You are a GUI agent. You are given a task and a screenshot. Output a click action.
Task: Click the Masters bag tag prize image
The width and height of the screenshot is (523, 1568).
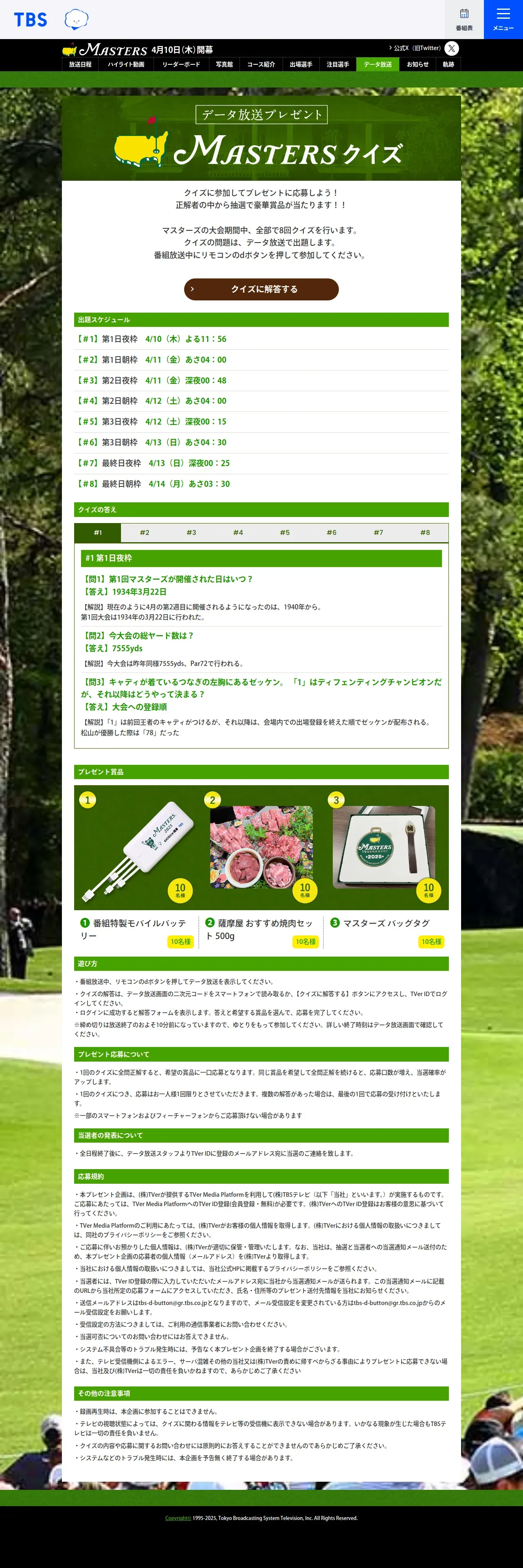[x=384, y=848]
